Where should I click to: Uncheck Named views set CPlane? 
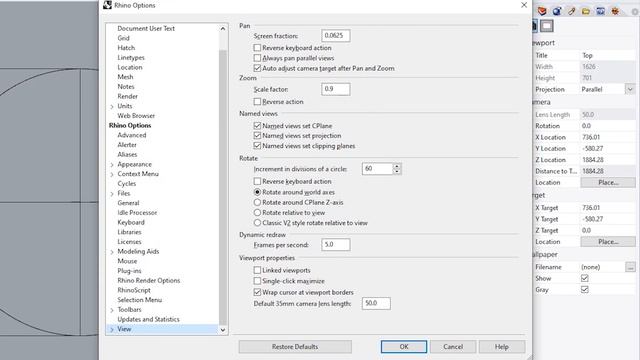tap(257, 126)
